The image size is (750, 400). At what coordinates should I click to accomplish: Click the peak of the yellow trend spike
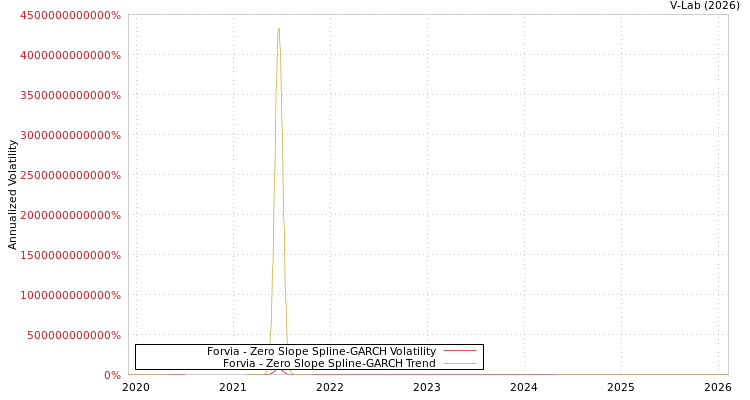pos(278,29)
